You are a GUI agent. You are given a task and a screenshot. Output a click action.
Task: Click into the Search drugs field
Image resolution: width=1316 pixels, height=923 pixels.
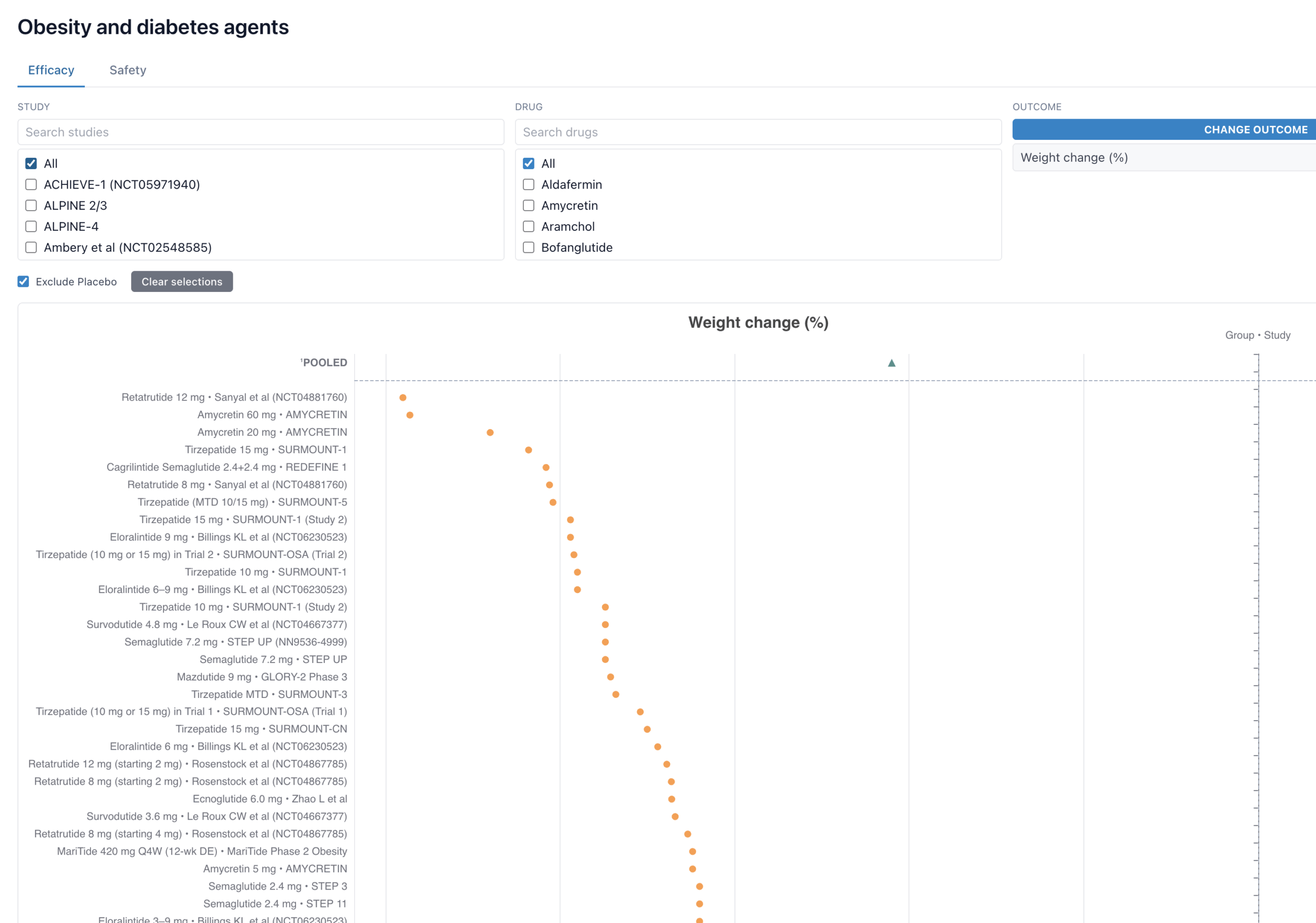pyautogui.click(x=758, y=133)
